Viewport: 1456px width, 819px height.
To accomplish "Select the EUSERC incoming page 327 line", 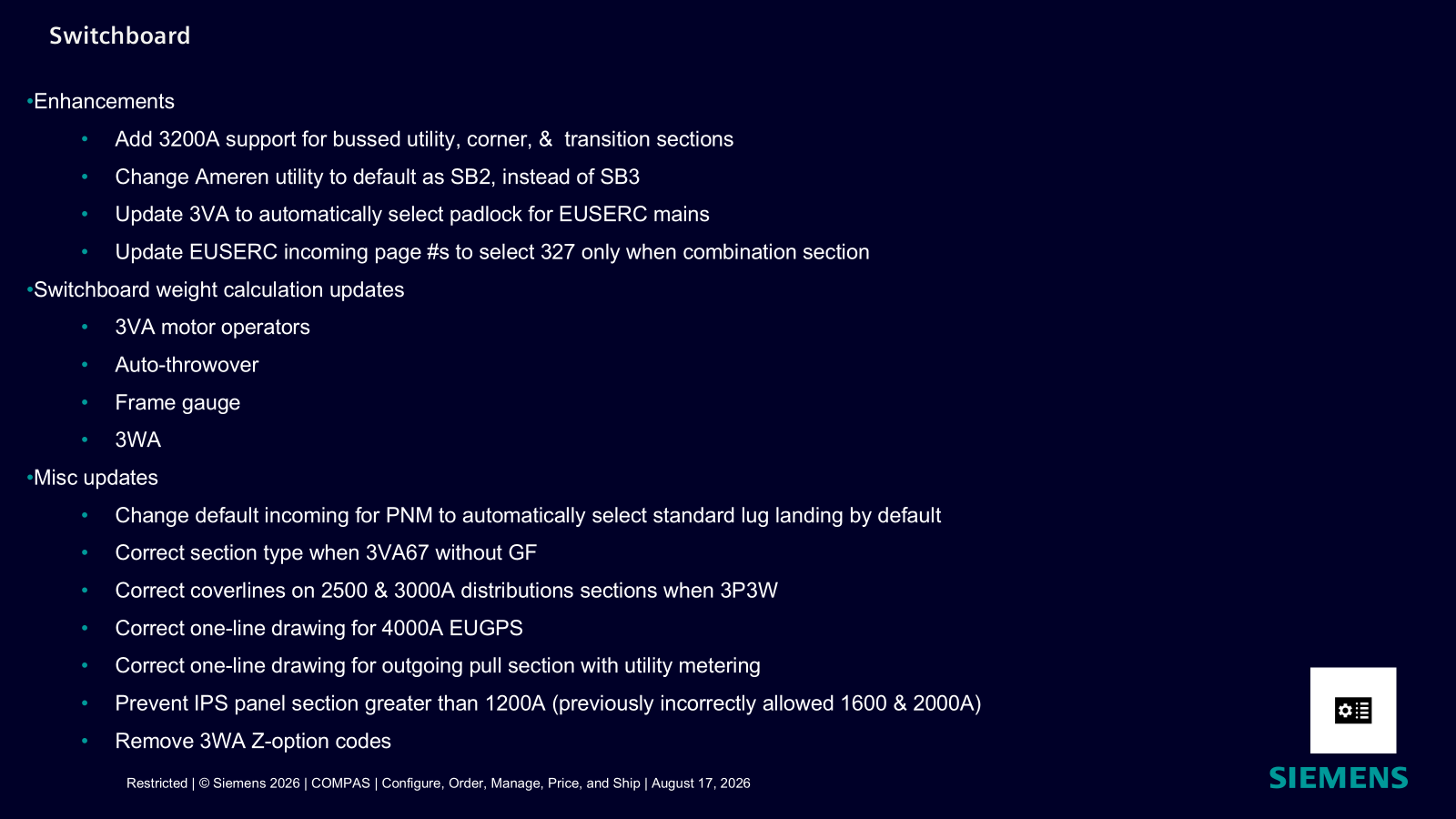I will coord(492,252).
